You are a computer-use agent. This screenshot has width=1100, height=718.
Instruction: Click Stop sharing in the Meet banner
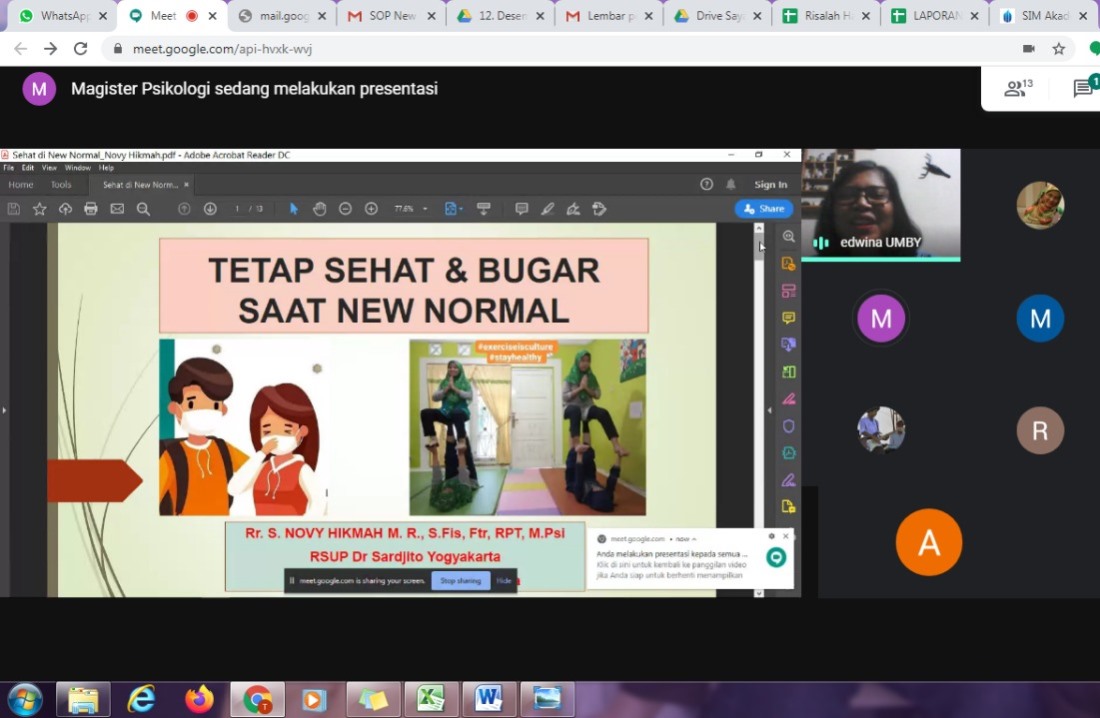(x=460, y=580)
